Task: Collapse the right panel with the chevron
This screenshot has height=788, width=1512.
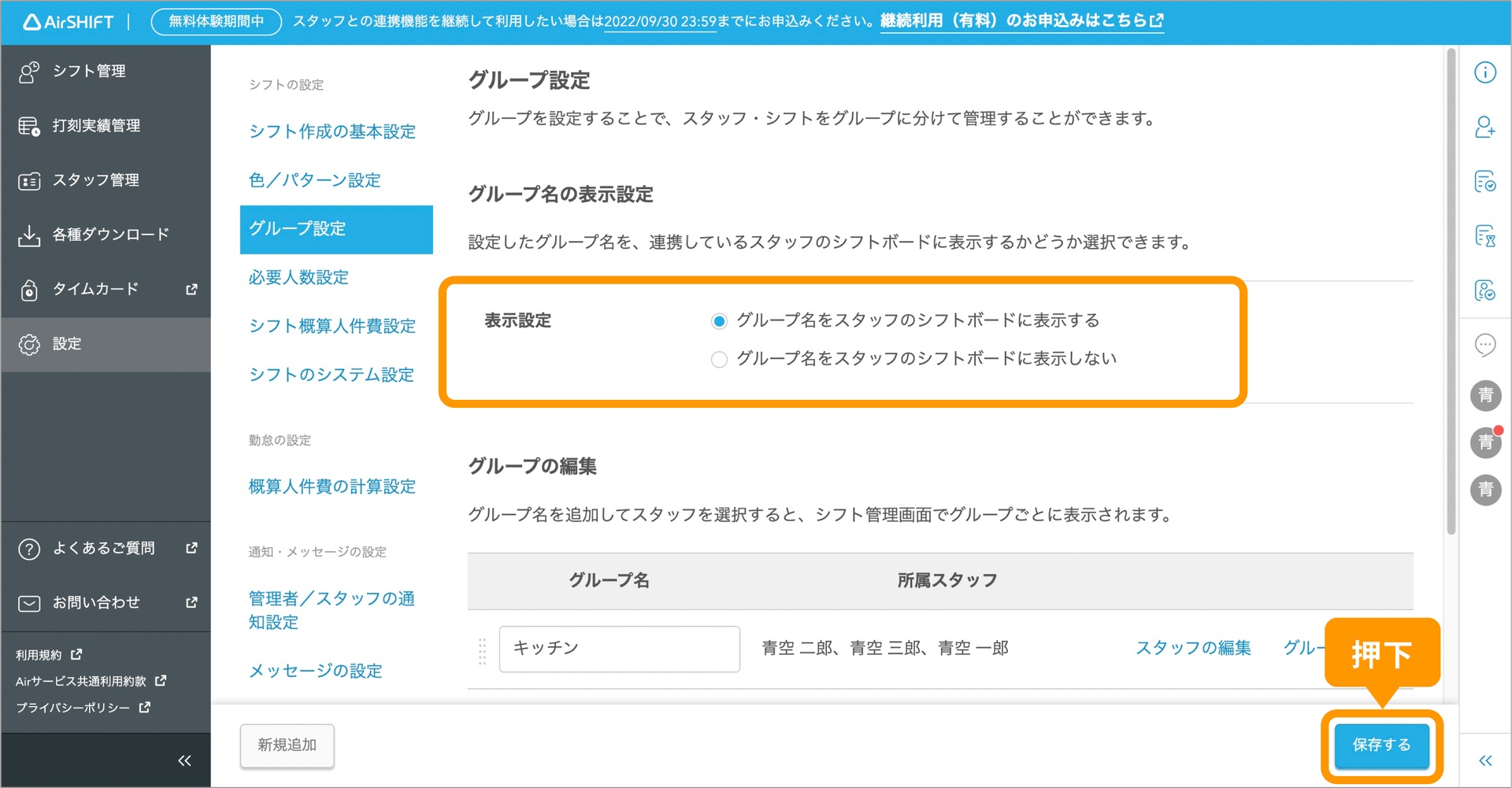Action: (x=1485, y=760)
